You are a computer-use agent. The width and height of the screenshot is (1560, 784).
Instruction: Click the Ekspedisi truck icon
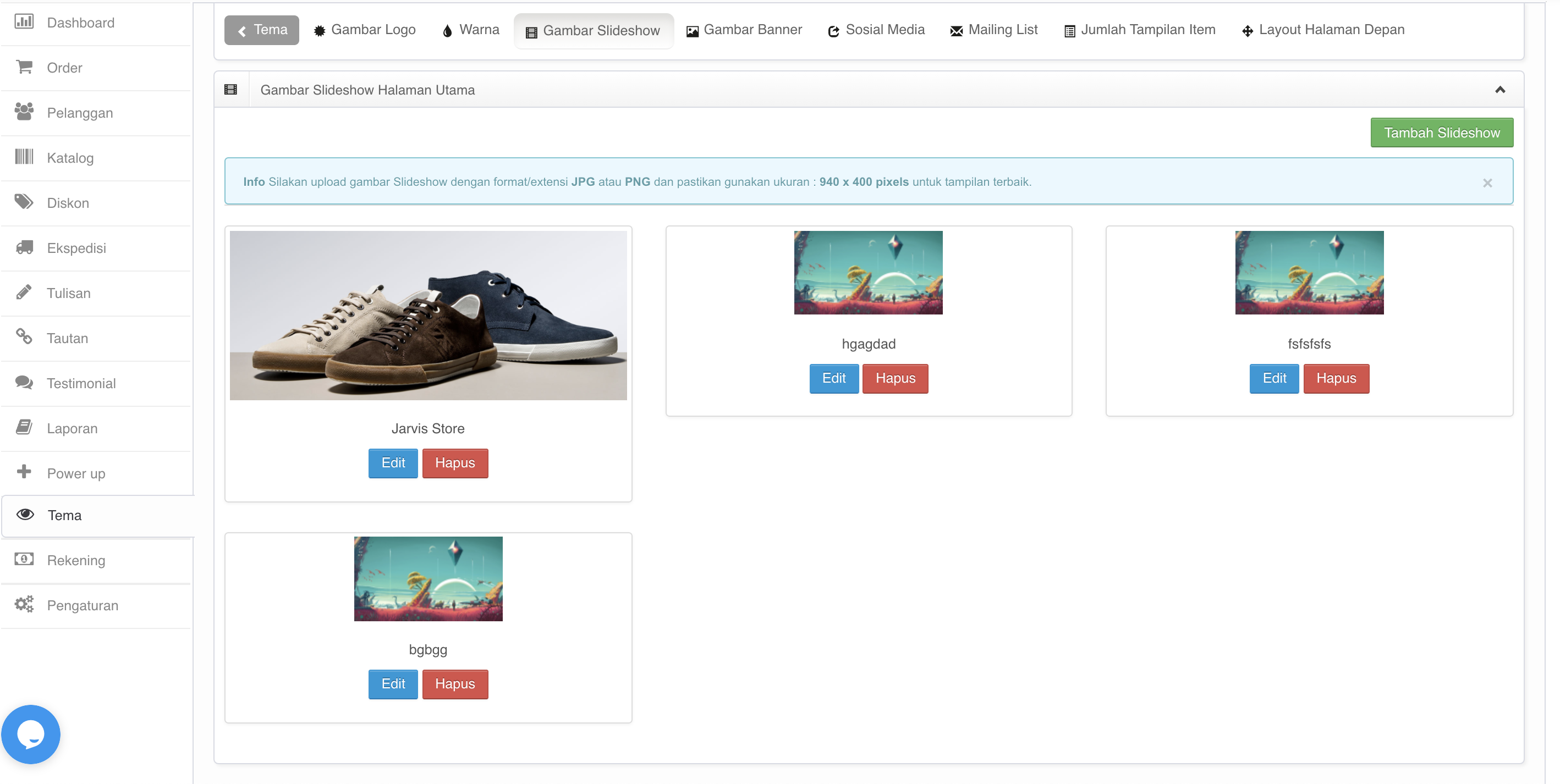pos(24,247)
